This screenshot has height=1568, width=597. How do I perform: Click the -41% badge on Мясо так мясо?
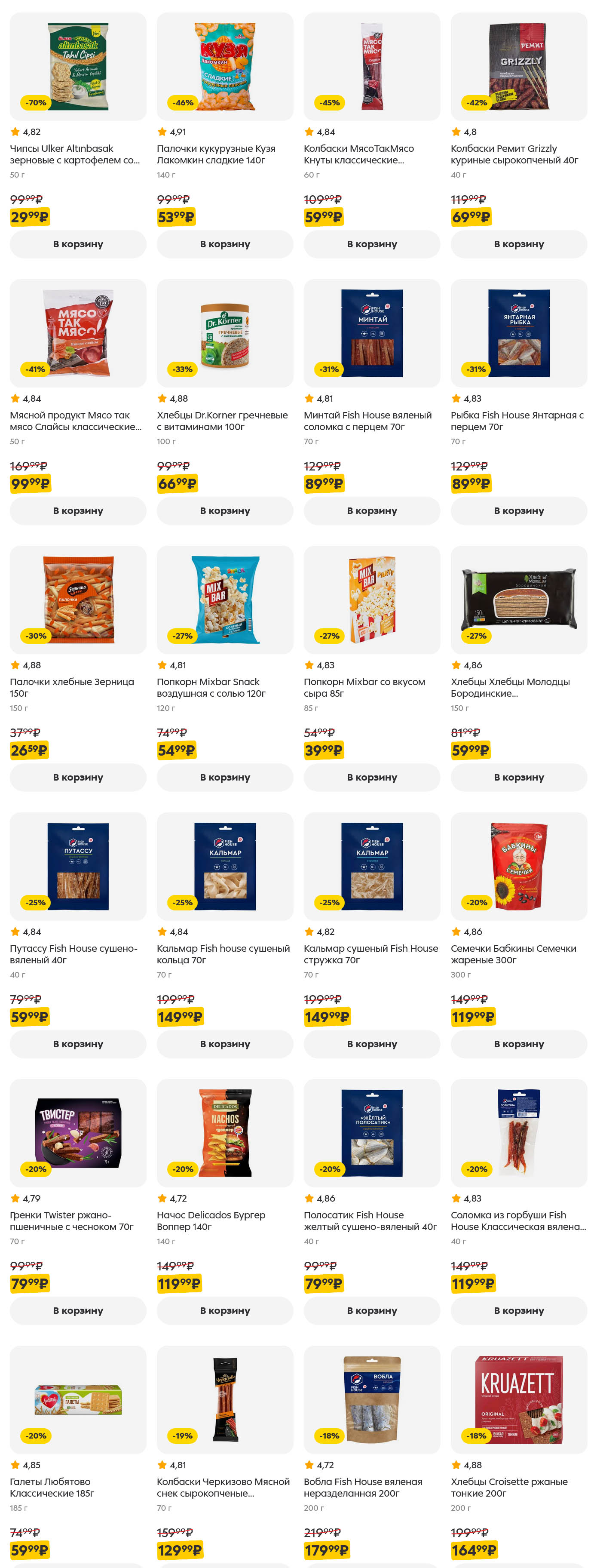[x=35, y=369]
